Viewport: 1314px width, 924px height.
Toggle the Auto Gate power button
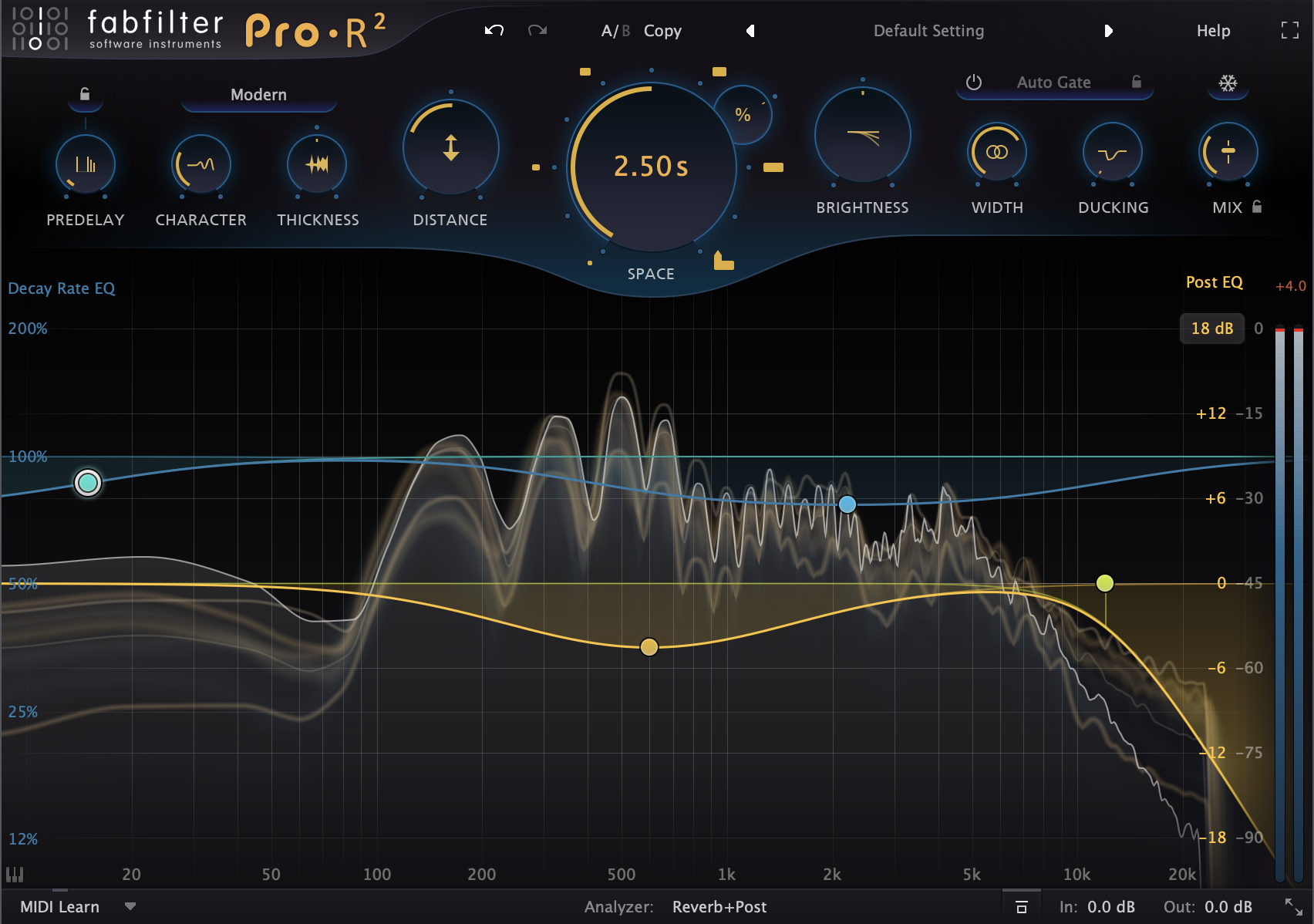[x=974, y=83]
